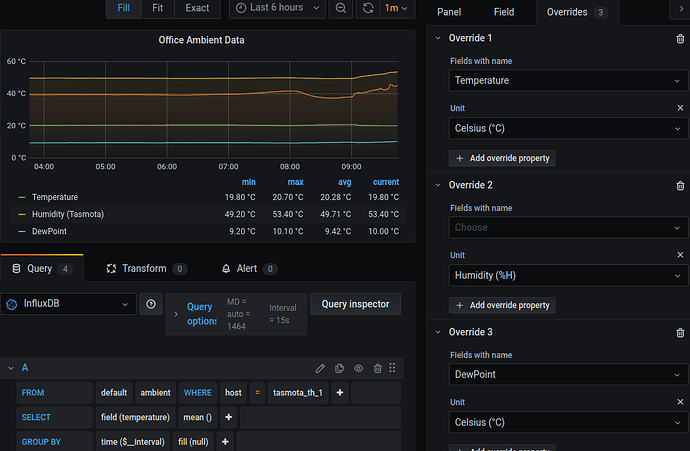Viewport: 690px width, 451px height.
Task: Remove Unit property from Override 3
Action: pos(680,402)
